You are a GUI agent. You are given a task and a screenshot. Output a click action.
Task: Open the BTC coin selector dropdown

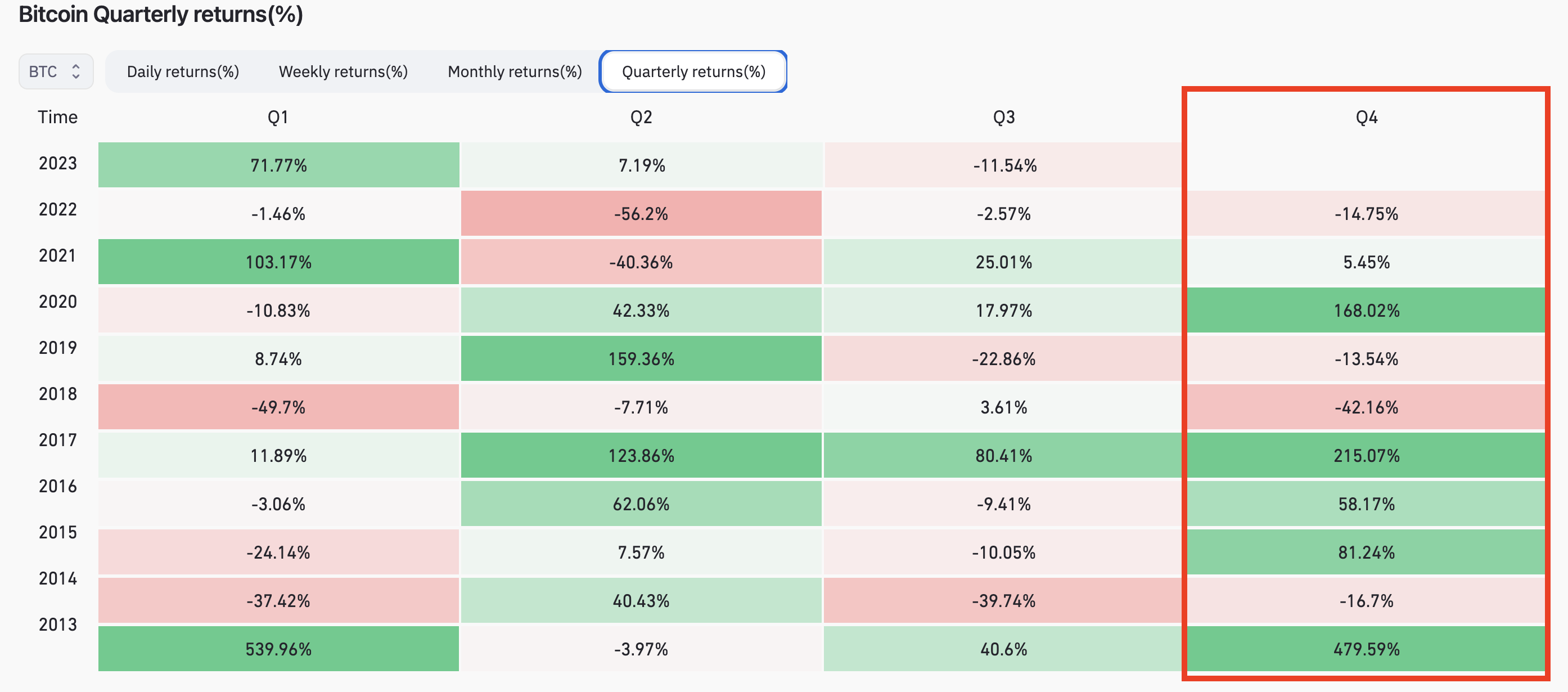(55, 71)
